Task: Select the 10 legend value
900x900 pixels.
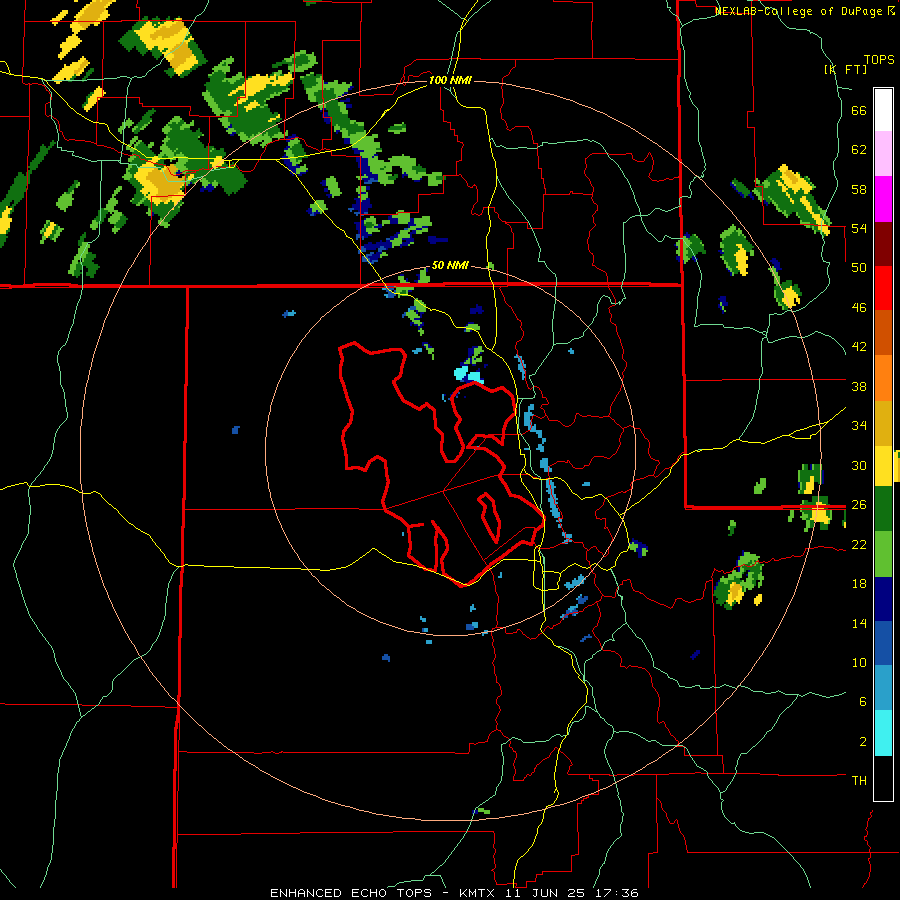Action: coord(859,662)
